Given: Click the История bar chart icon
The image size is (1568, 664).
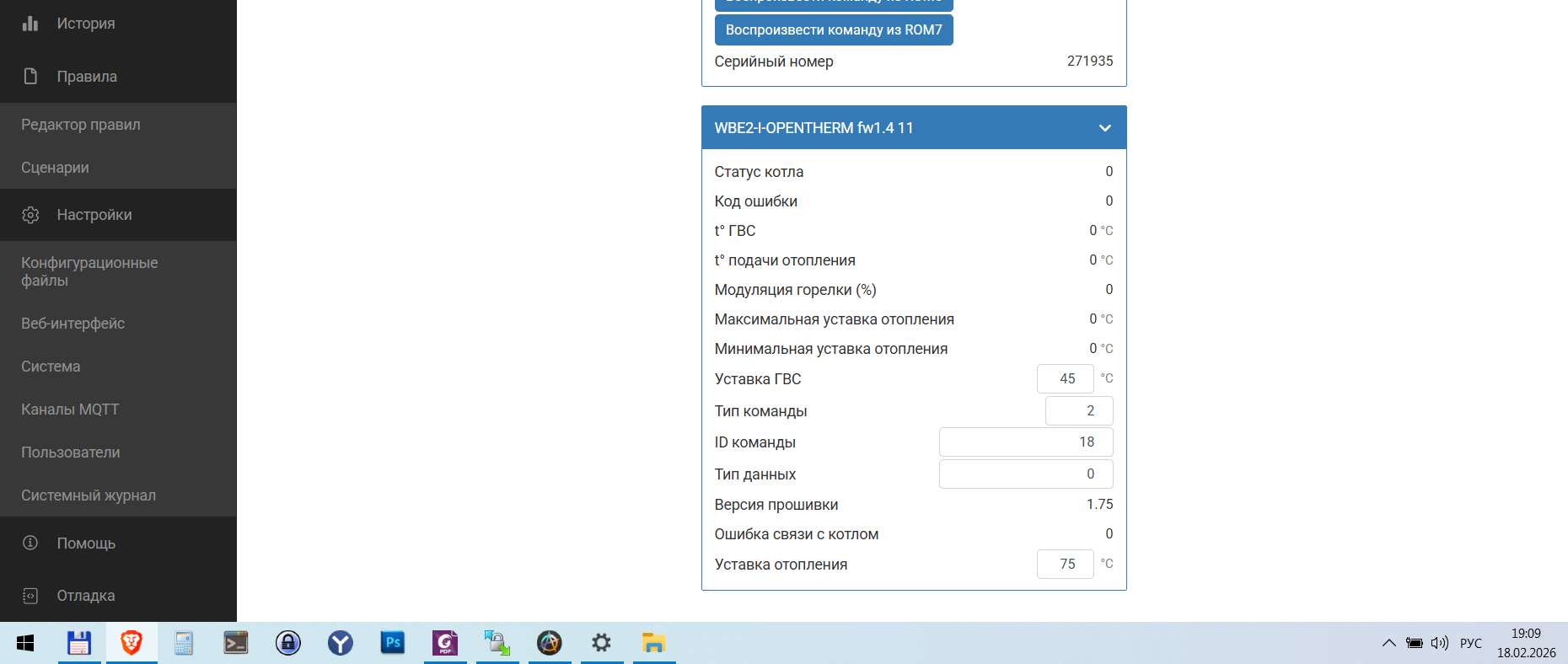Looking at the screenshot, I should [x=30, y=24].
